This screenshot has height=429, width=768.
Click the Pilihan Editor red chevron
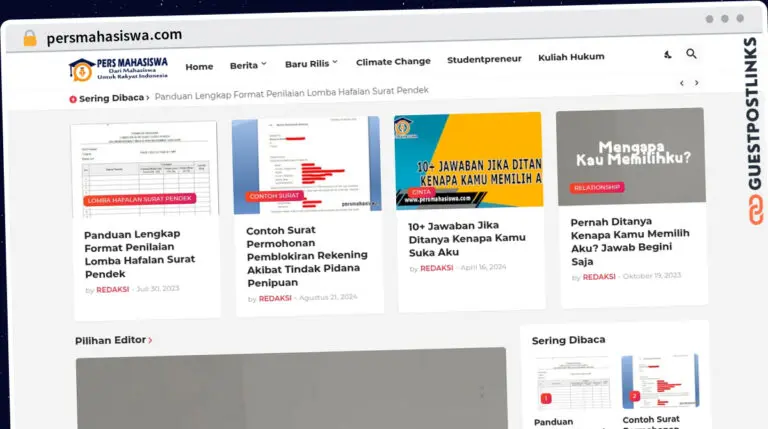150,340
